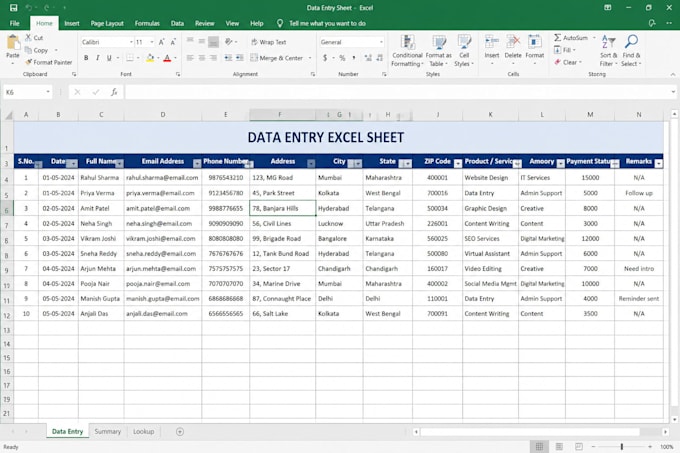Click the Insert Function fx icon

pyautogui.click(x=114, y=92)
